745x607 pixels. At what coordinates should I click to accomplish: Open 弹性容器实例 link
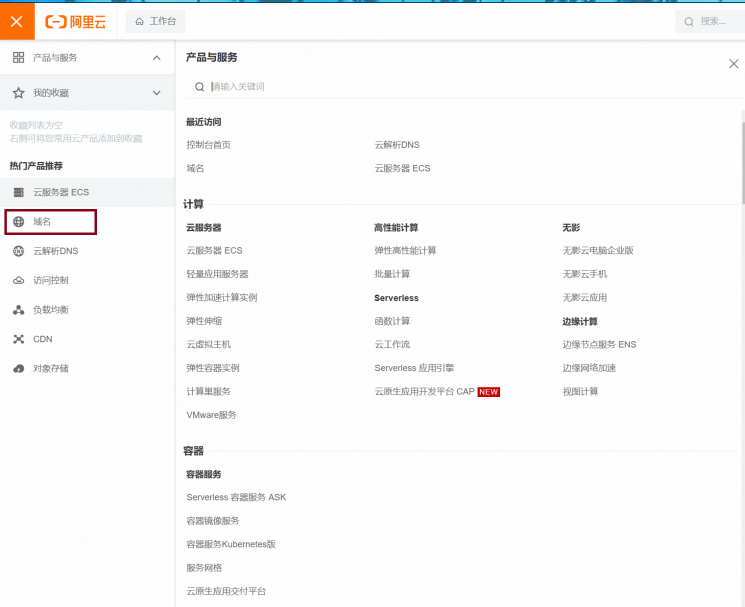coord(213,368)
